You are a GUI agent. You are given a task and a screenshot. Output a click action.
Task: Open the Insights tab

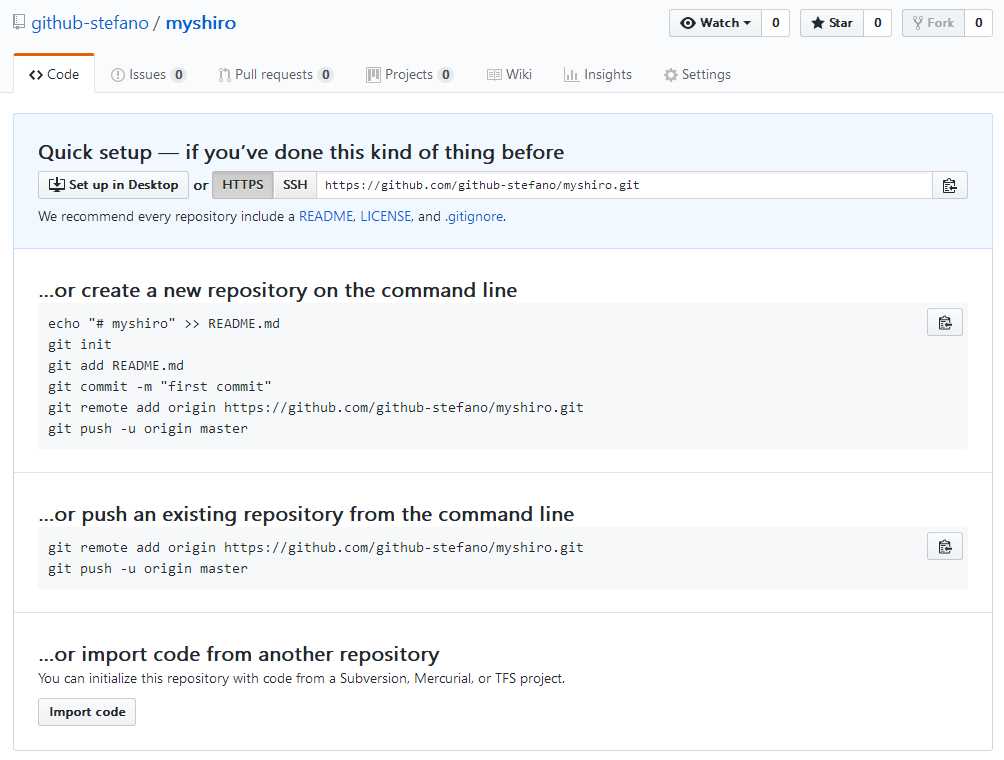pos(597,74)
